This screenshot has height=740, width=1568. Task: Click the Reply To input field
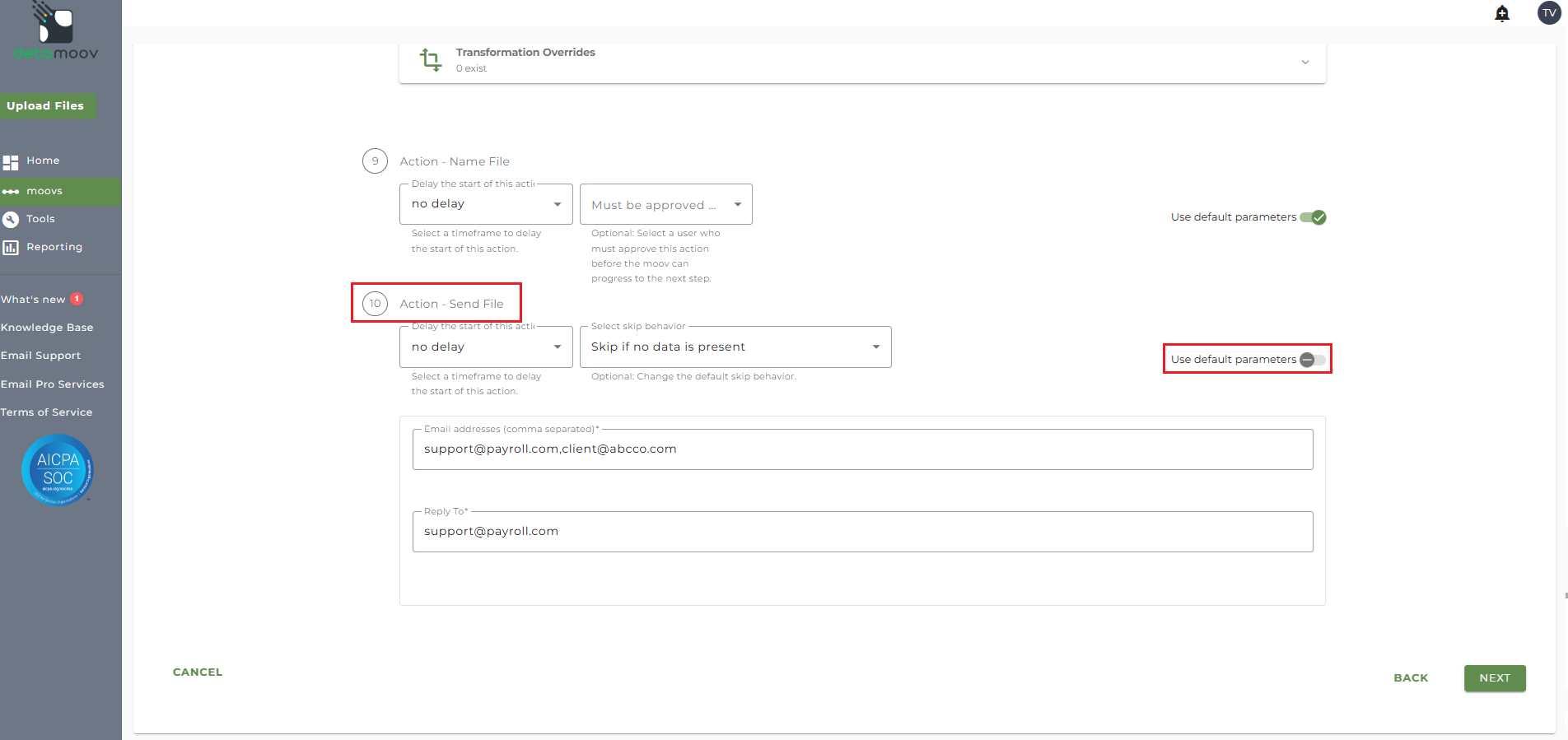point(861,532)
